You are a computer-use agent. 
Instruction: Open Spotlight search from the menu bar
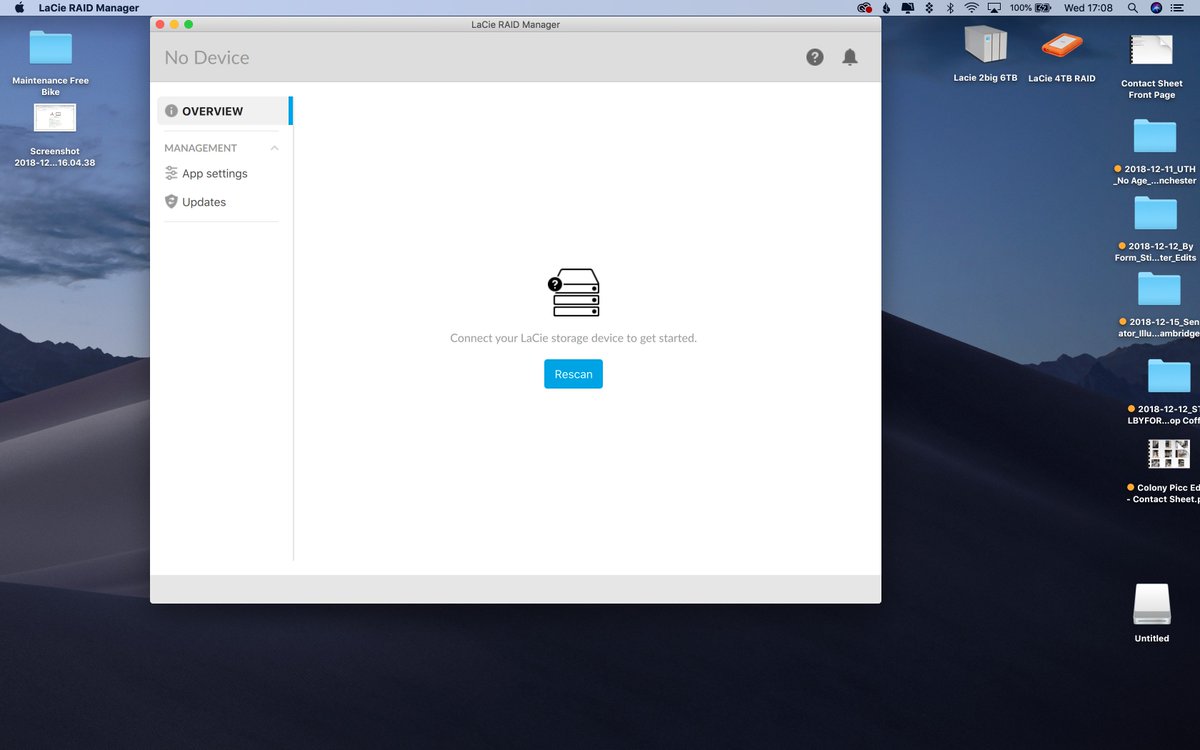1132,7
